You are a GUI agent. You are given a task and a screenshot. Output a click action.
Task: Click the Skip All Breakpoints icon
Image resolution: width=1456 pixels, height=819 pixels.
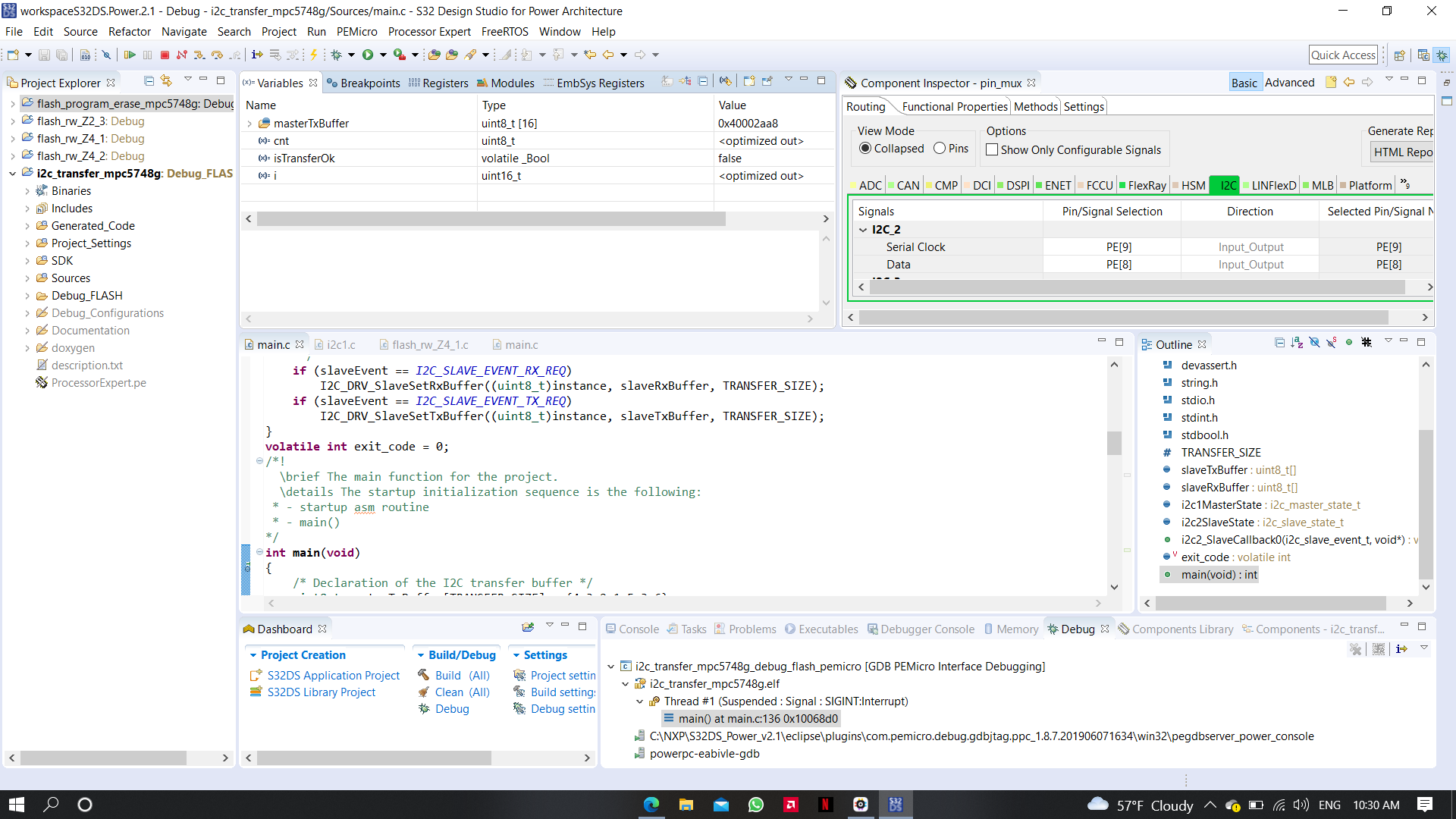click(106, 54)
